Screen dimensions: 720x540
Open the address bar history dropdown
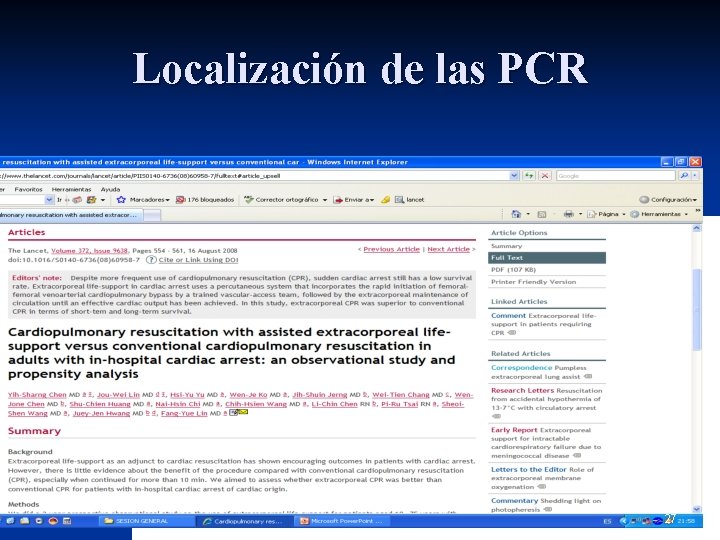[x=514, y=175]
